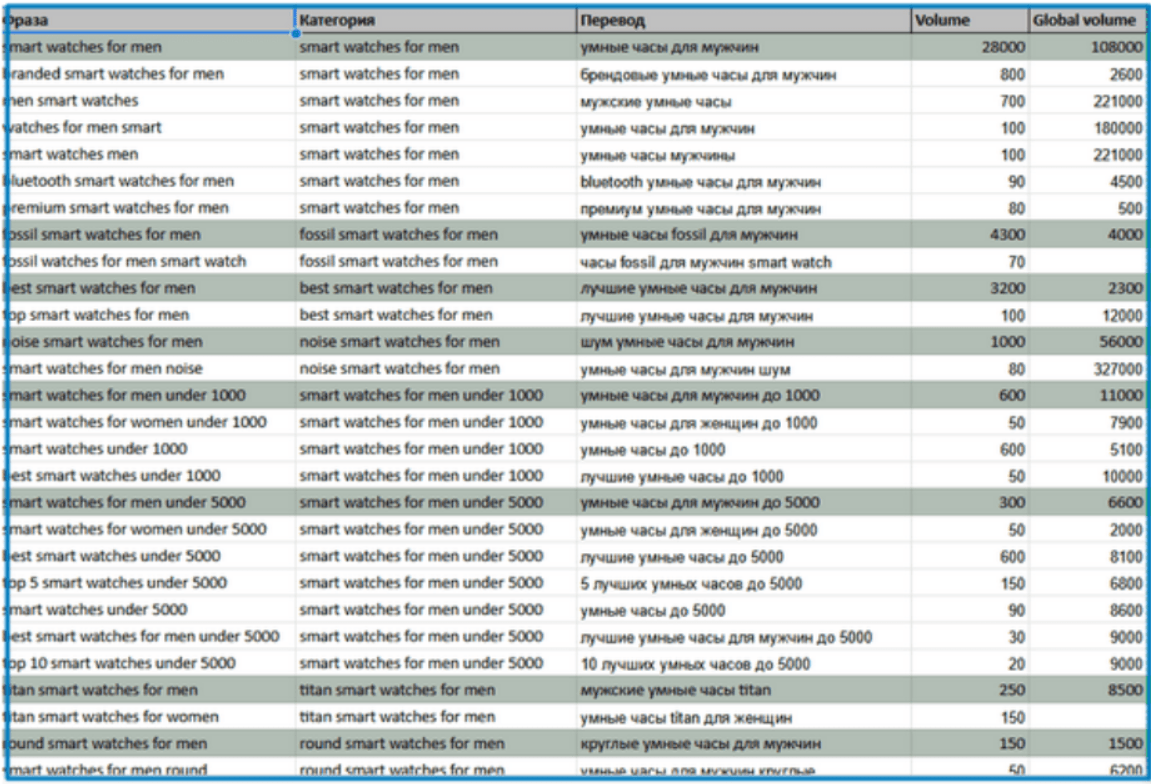Click phrase 'bluetooth smart watches for men'

[x=150, y=181]
